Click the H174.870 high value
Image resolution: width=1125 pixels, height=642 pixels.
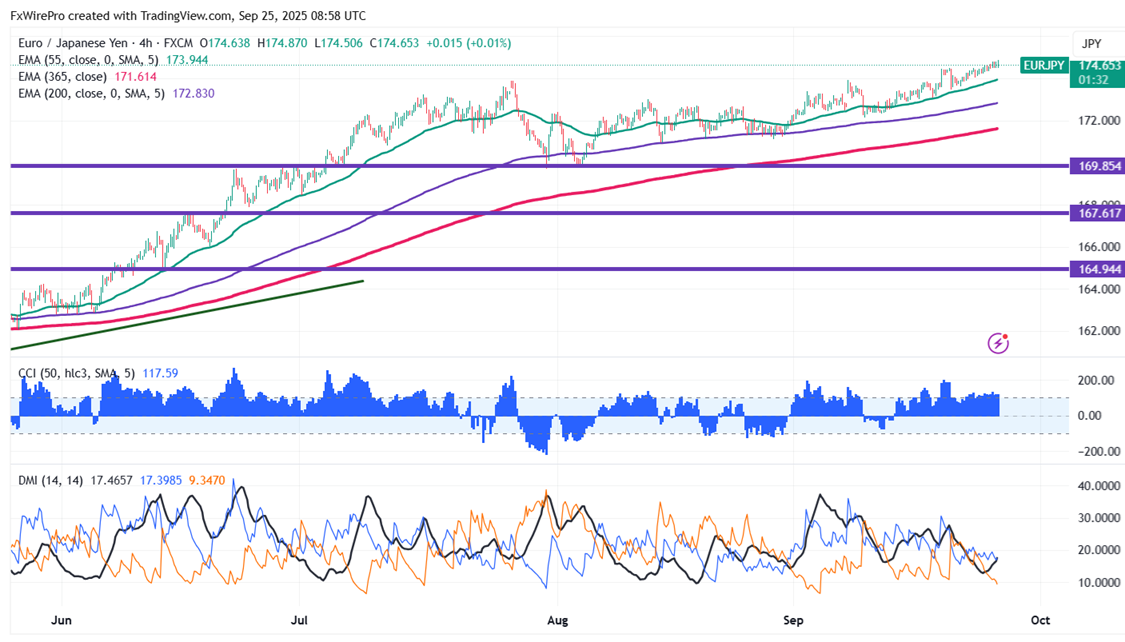click(282, 43)
